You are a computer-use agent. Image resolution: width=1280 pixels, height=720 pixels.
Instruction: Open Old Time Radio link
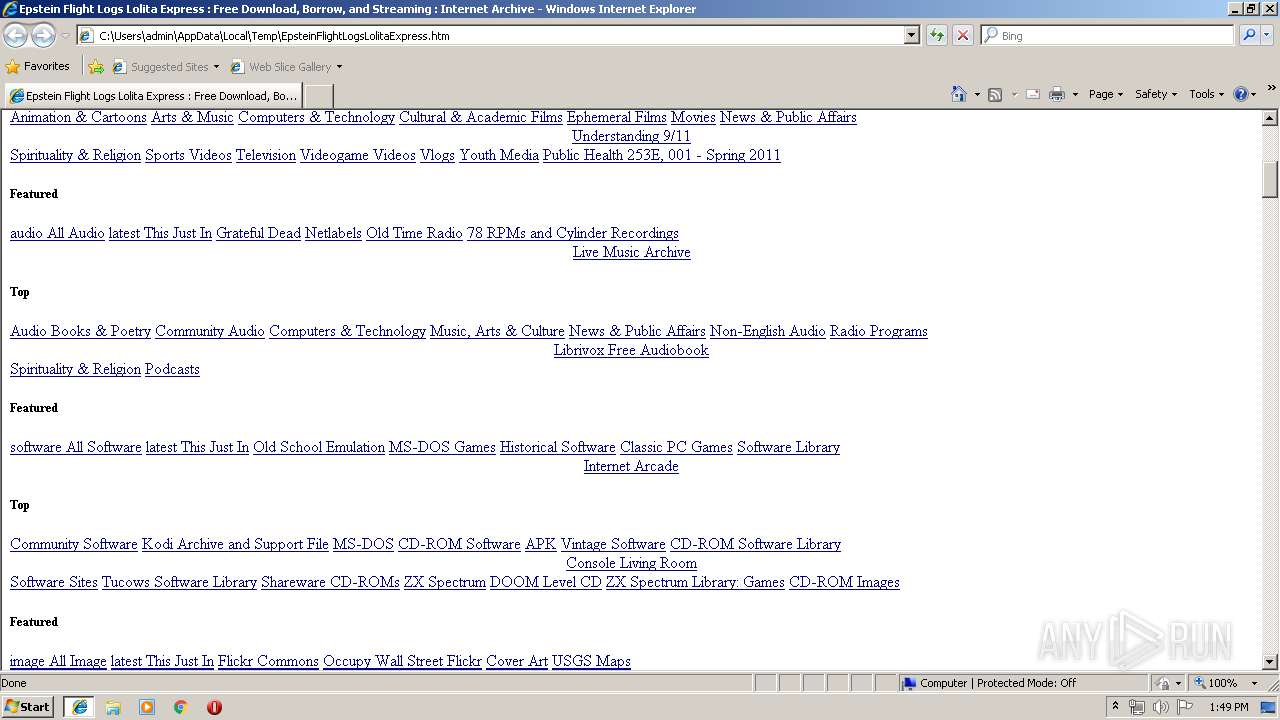(414, 233)
